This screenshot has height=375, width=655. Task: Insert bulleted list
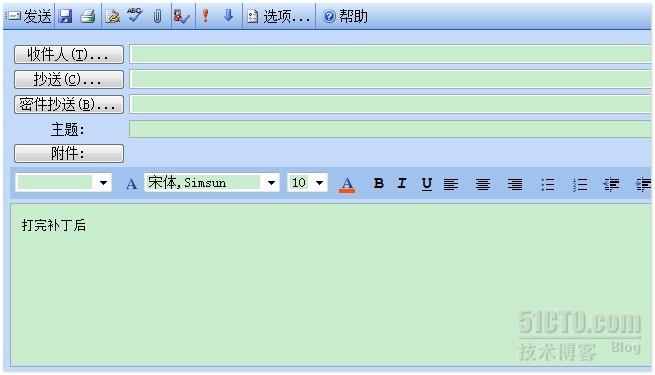point(547,184)
